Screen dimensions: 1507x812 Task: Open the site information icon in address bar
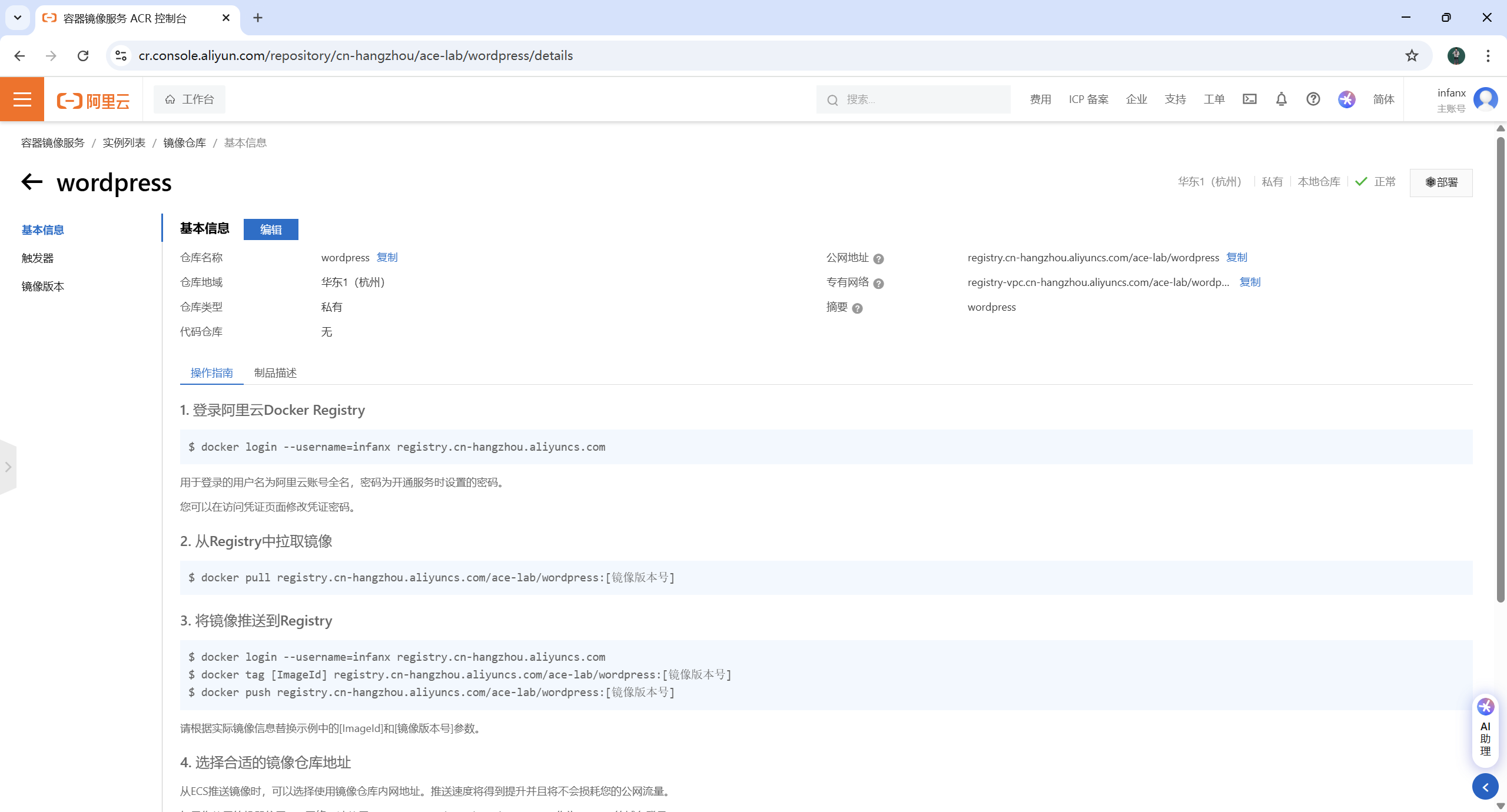[121, 56]
